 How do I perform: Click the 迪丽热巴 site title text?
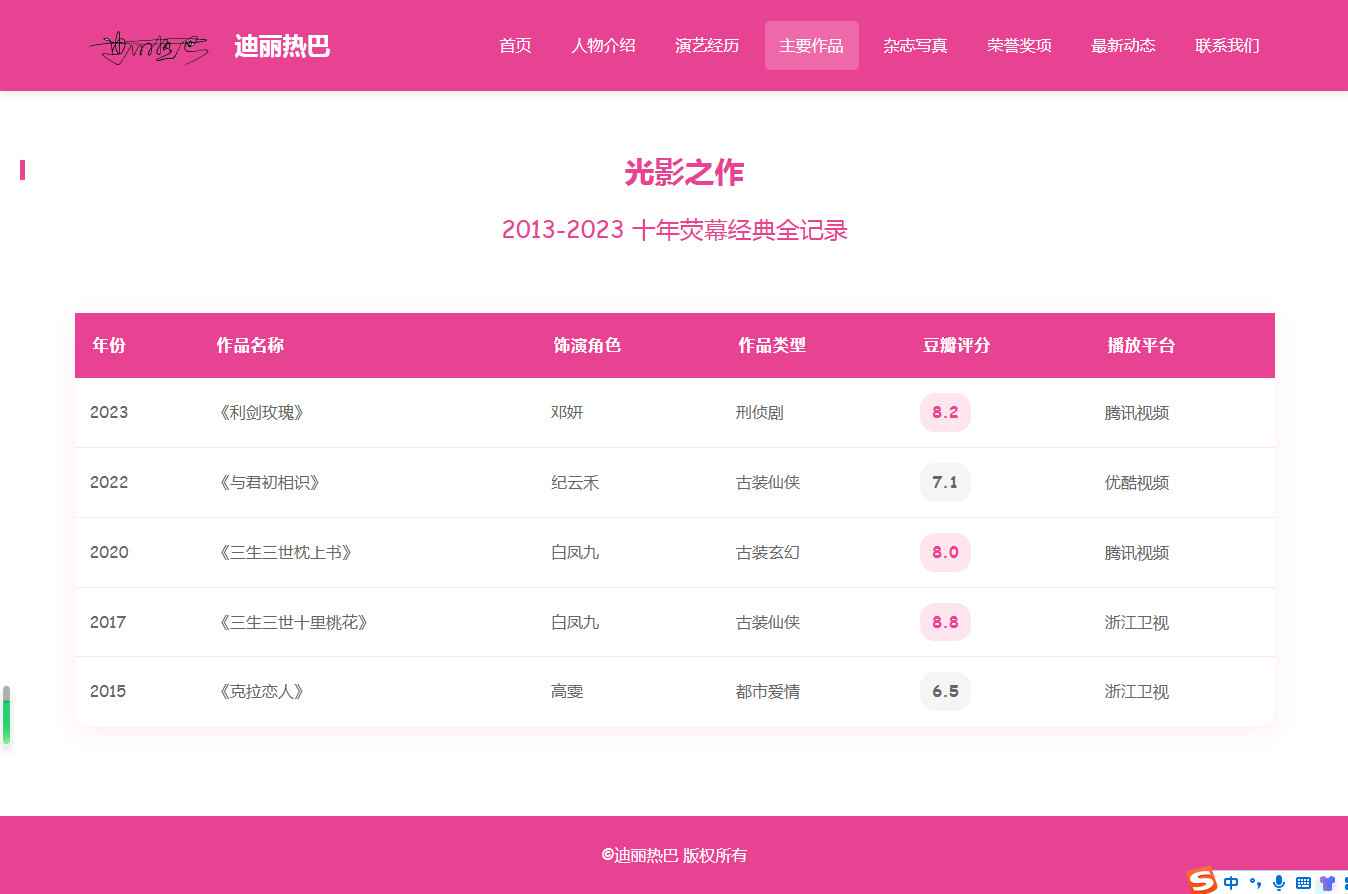point(282,46)
